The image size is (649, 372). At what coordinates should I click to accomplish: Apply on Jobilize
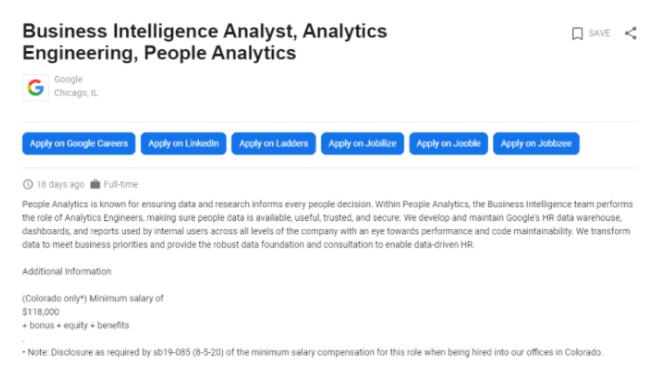pyautogui.click(x=363, y=144)
